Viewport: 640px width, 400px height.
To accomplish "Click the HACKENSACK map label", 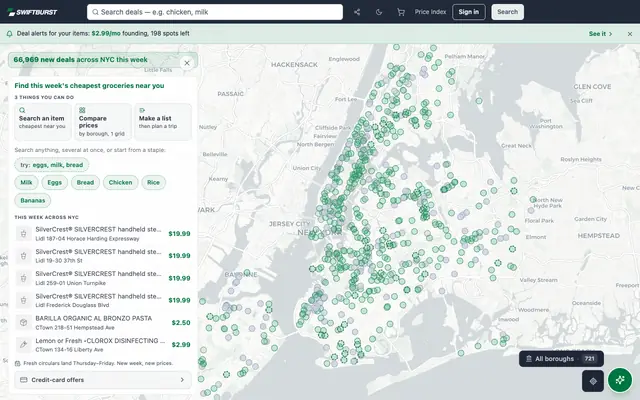I will [x=294, y=64].
